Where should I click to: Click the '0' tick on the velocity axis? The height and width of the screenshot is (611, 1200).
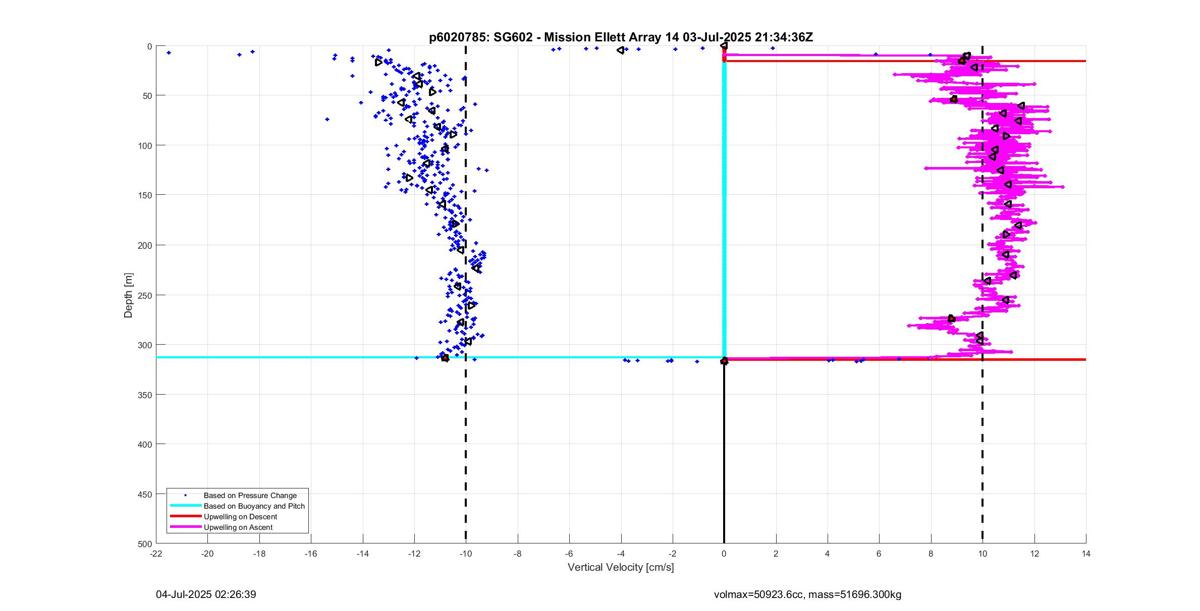click(724, 553)
